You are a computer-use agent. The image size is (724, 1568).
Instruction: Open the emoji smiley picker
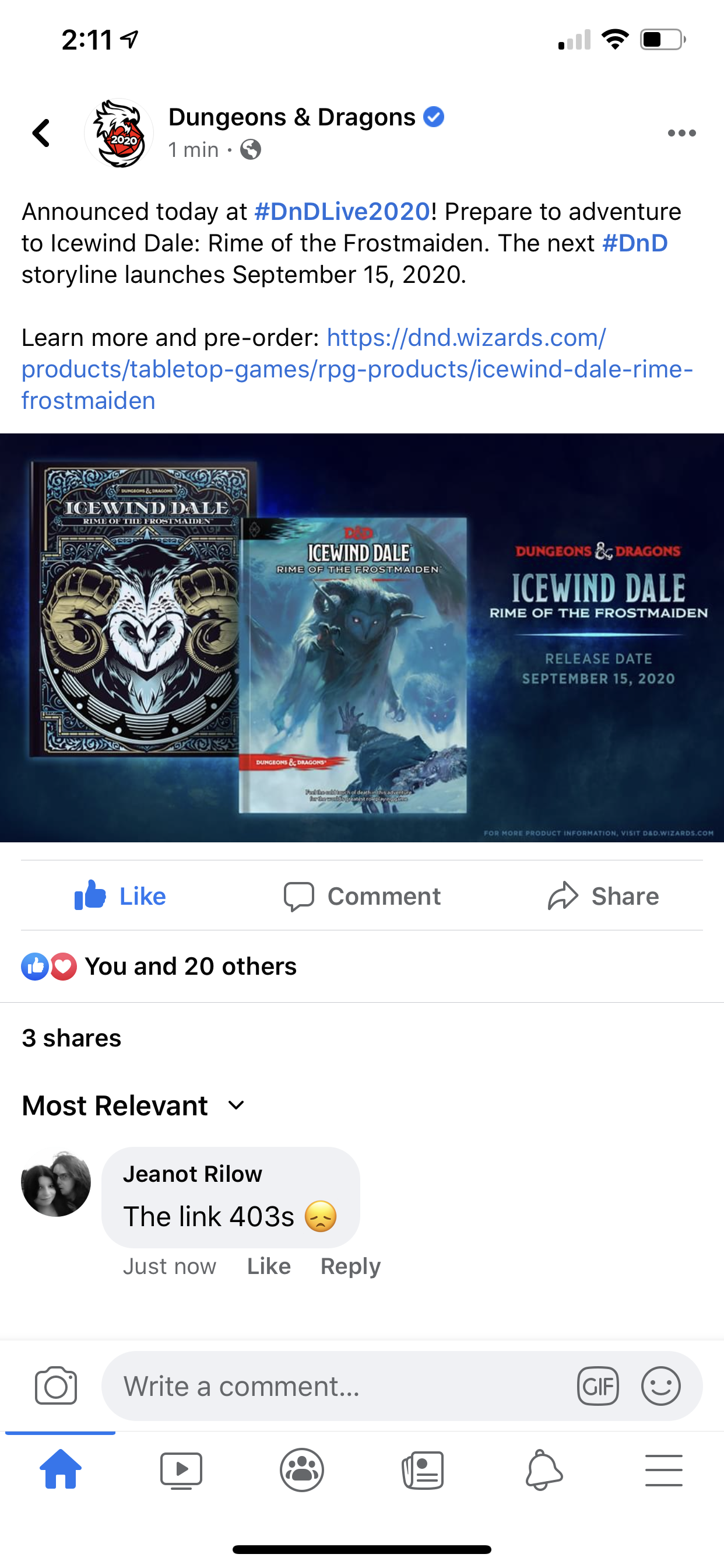tap(660, 1386)
